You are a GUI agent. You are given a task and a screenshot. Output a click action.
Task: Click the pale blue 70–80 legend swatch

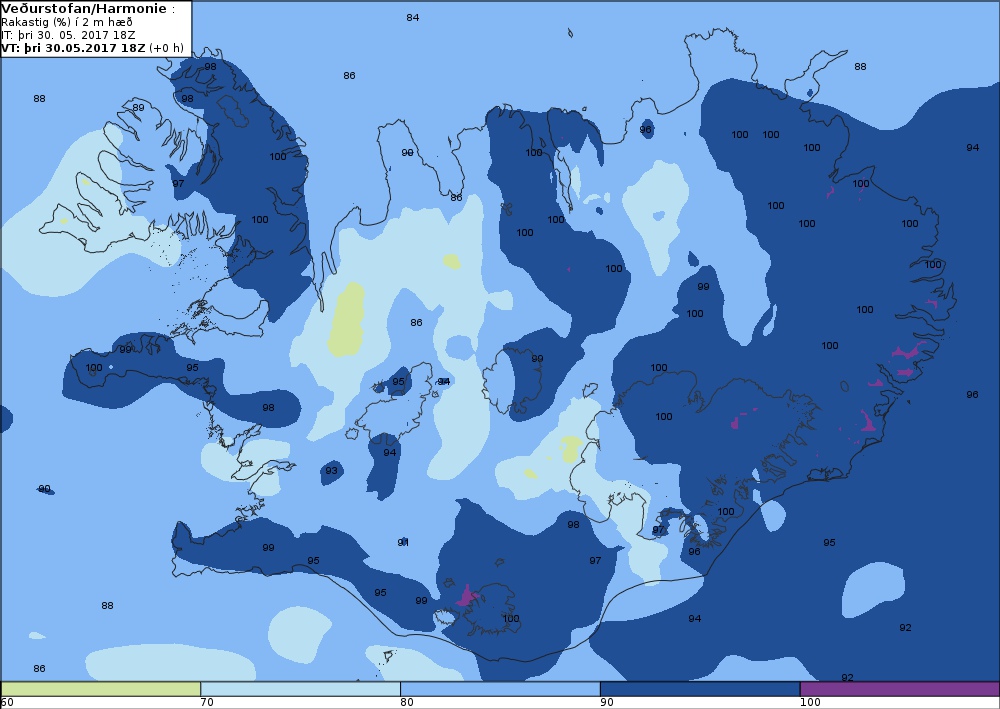point(300,689)
